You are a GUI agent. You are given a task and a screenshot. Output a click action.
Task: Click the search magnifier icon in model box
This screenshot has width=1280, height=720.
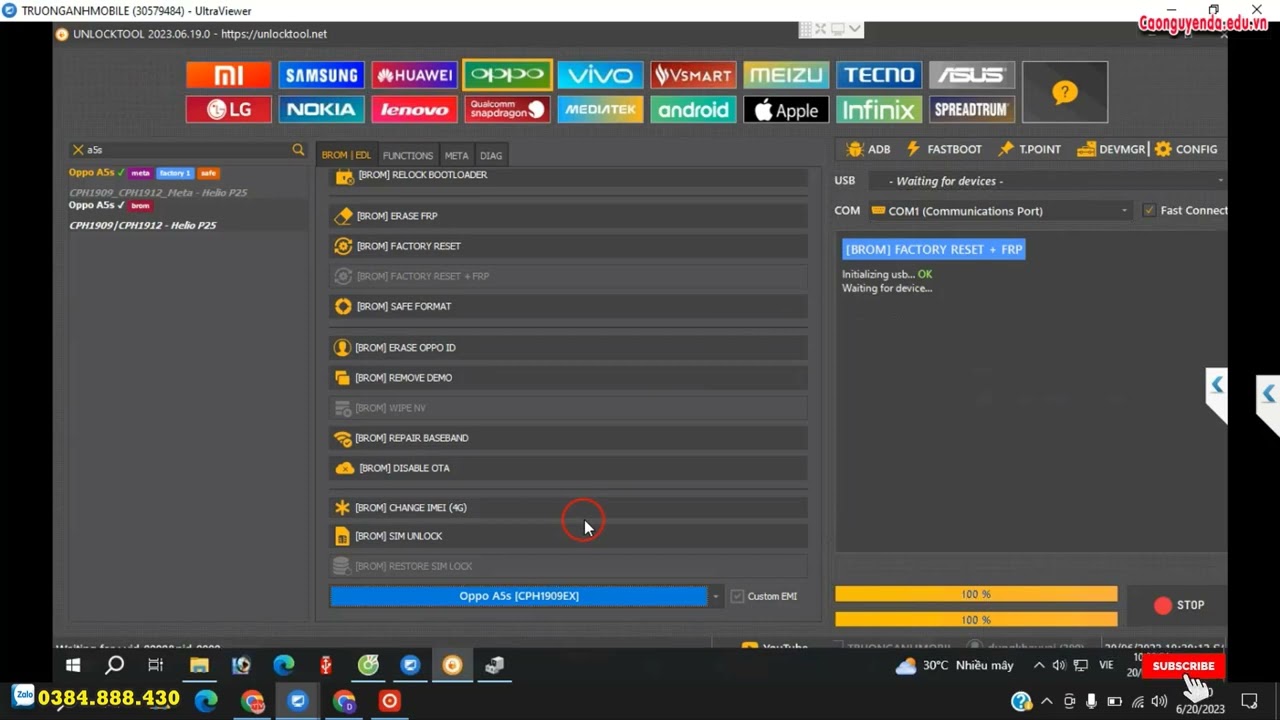[298, 149]
